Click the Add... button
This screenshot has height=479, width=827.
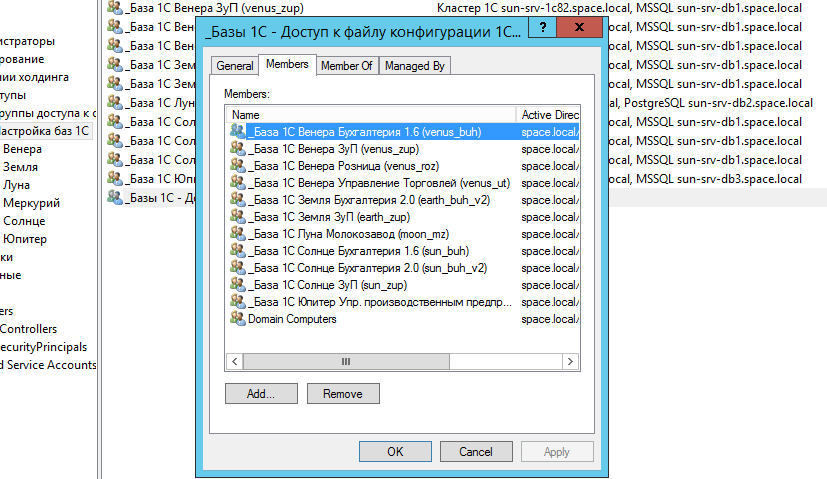point(261,394)
